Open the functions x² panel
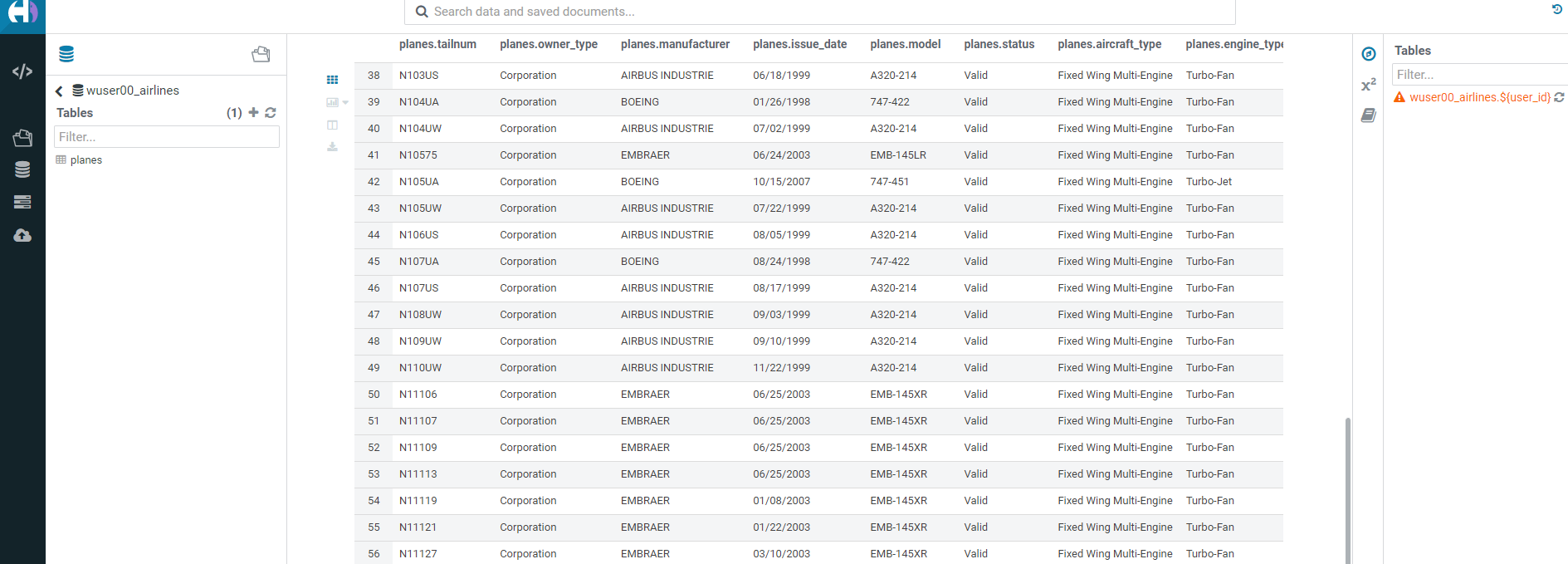Image resolution: width=1568 pixels, height=564 pixels. pyautogui.click(x=1369, y=85)
